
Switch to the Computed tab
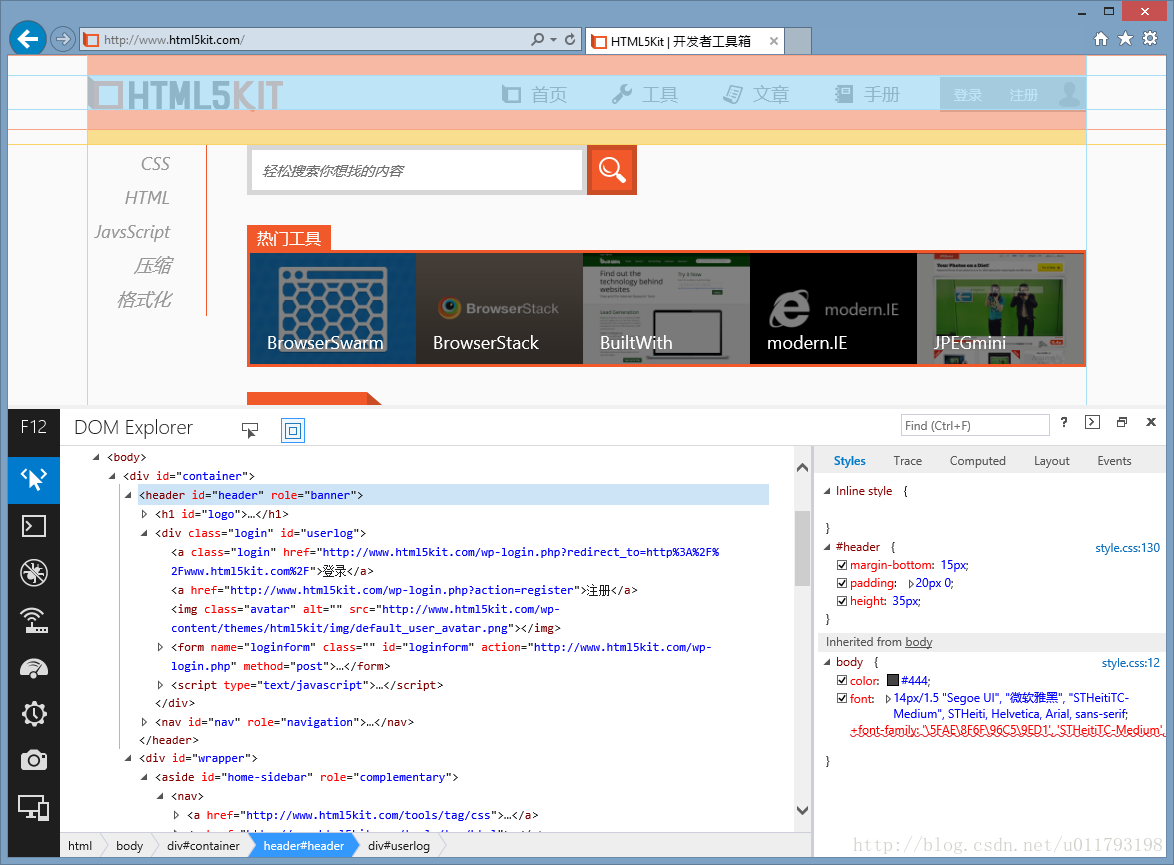(x=978, y=461)
